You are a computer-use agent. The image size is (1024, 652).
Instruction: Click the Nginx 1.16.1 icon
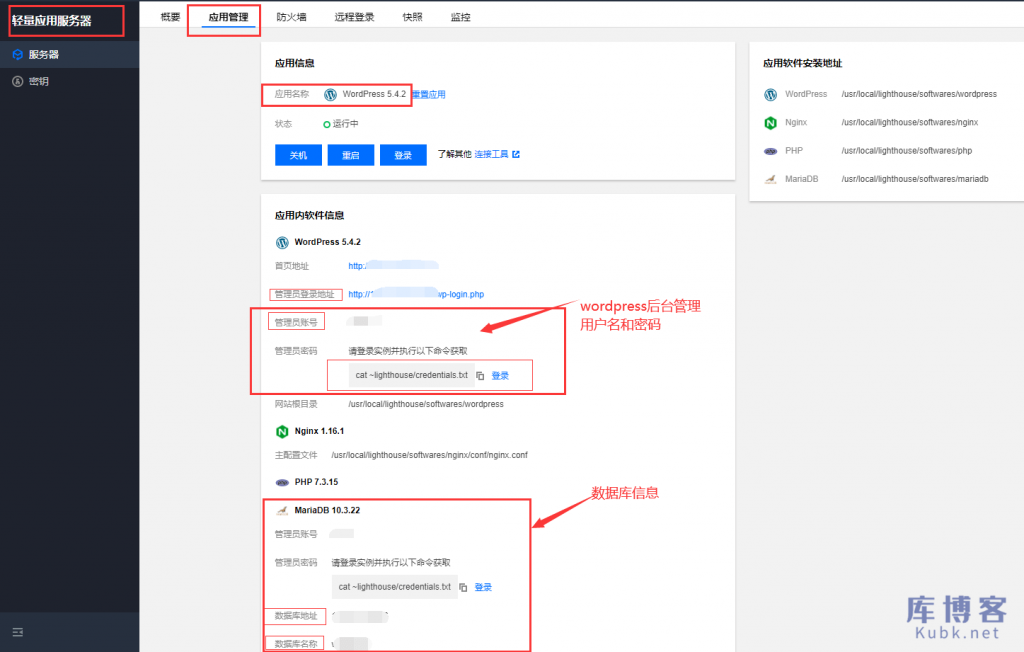tap(282, 431)
